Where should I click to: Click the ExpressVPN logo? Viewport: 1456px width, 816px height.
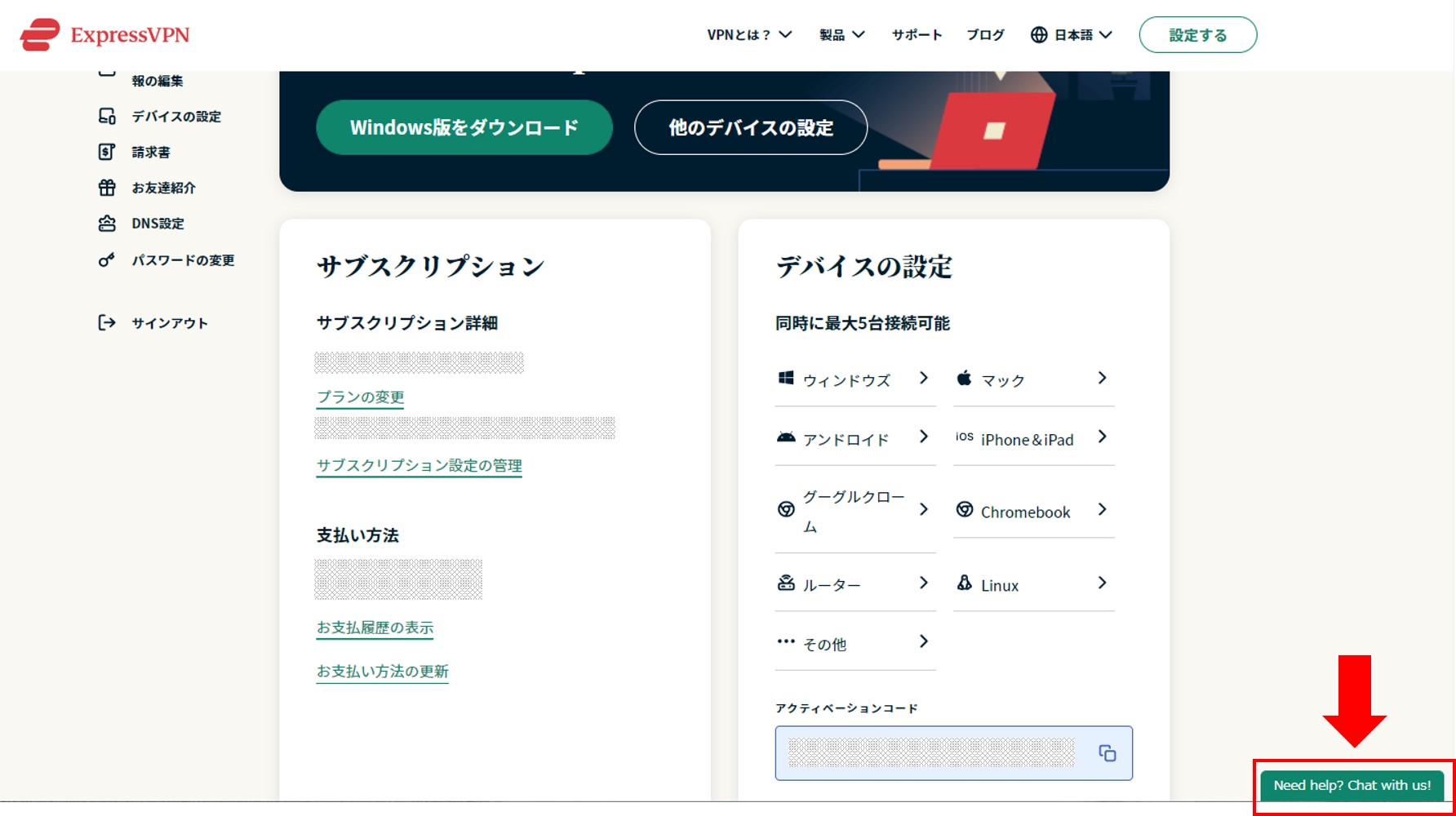pyautogui.click(x=104, y=34)
